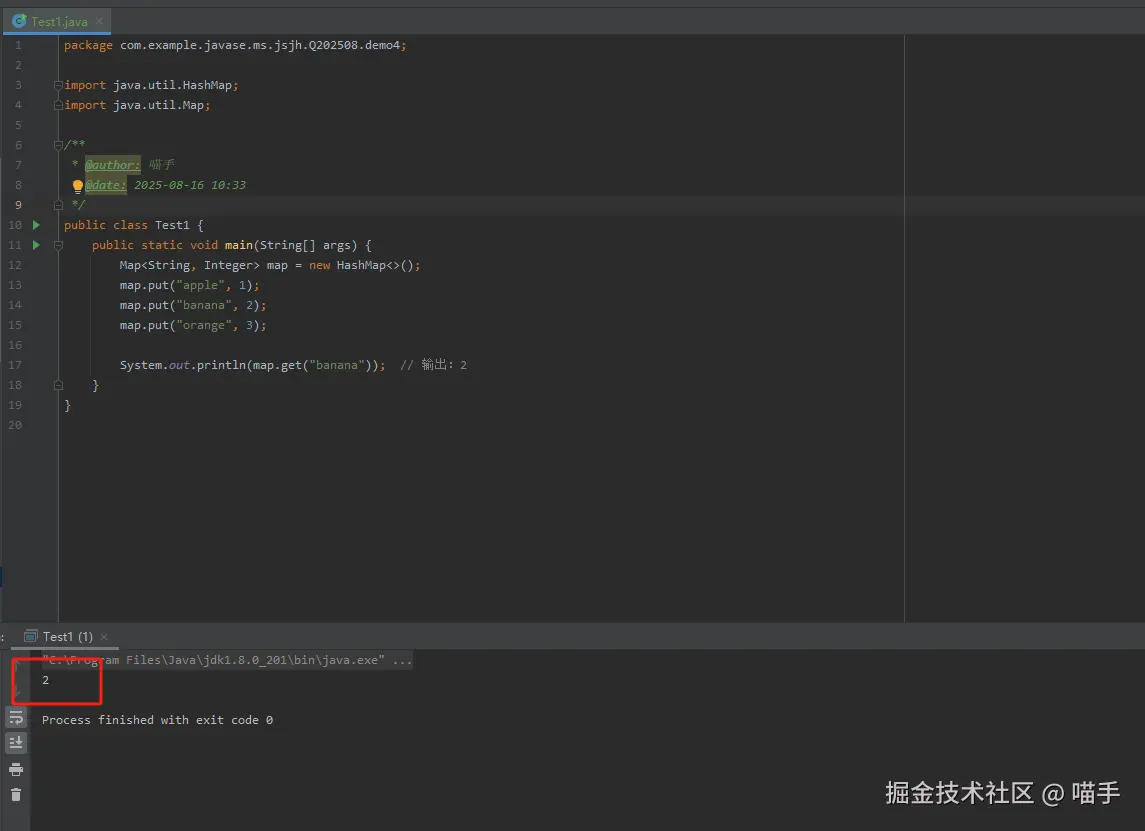This screenshot has width=1145, height=831.
Task: Click fold marker at main's closing brace
Action: [x=58, y=385]
